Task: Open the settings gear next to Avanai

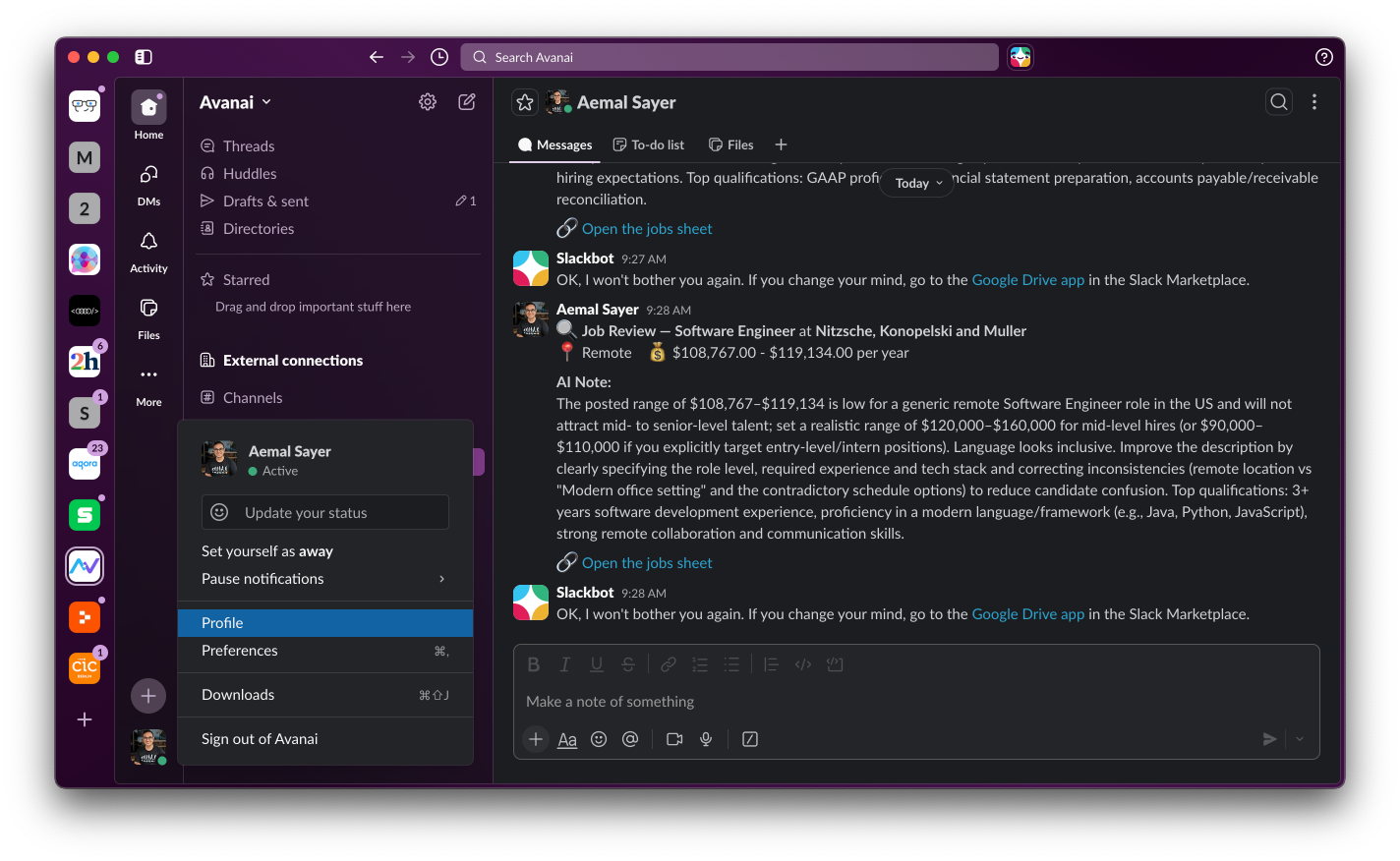Action: 428,101
